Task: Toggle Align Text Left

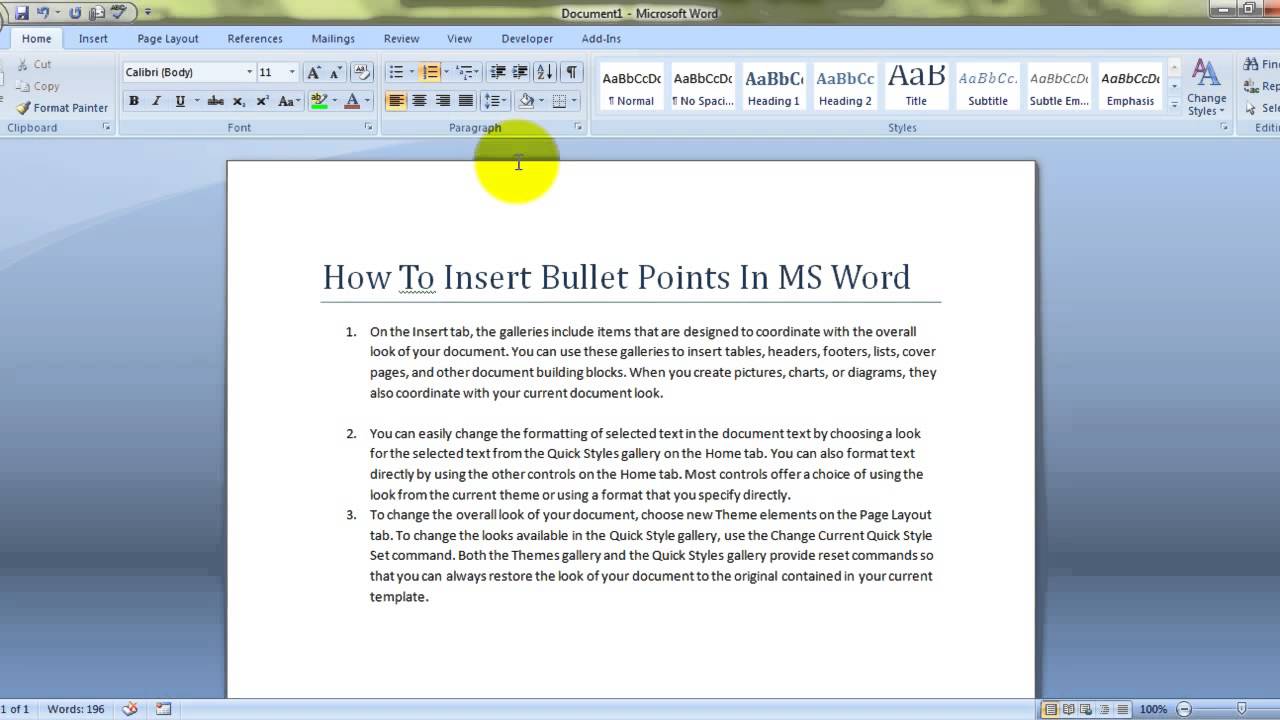Action: point(396,101)
